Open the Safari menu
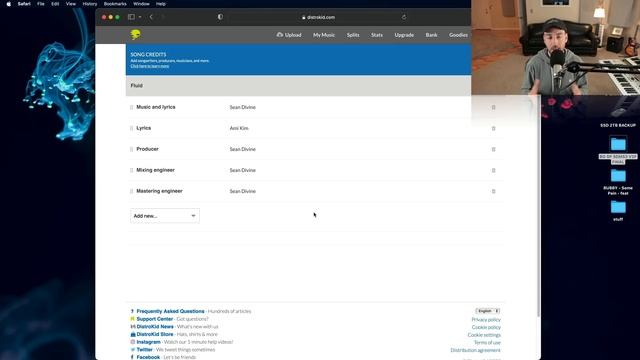The image size is (640, 360). (24, 4)
